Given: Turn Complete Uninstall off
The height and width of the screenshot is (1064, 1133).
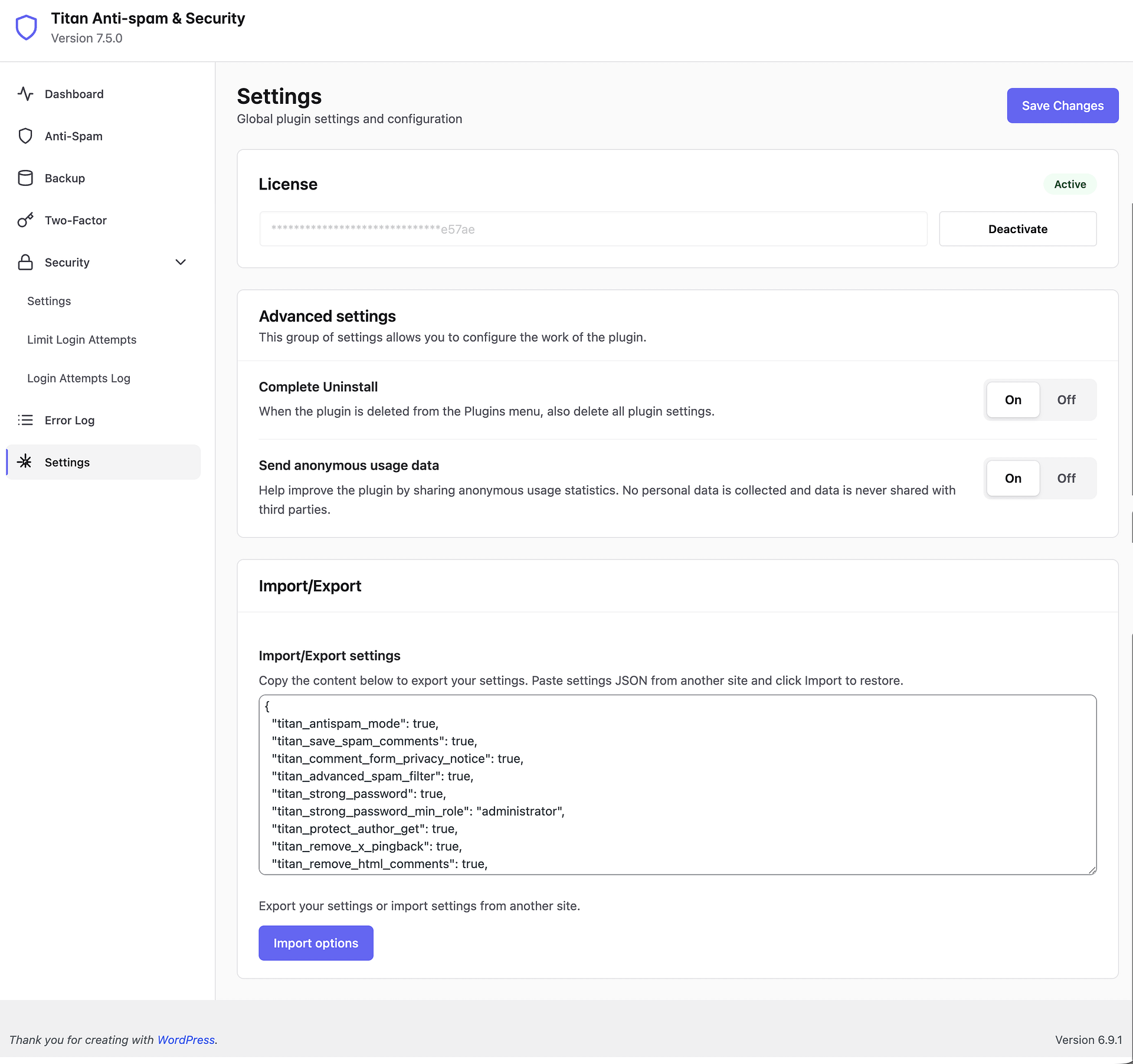Looking at the screenshot, I should pyautogui.click(x=1066, y=400).
